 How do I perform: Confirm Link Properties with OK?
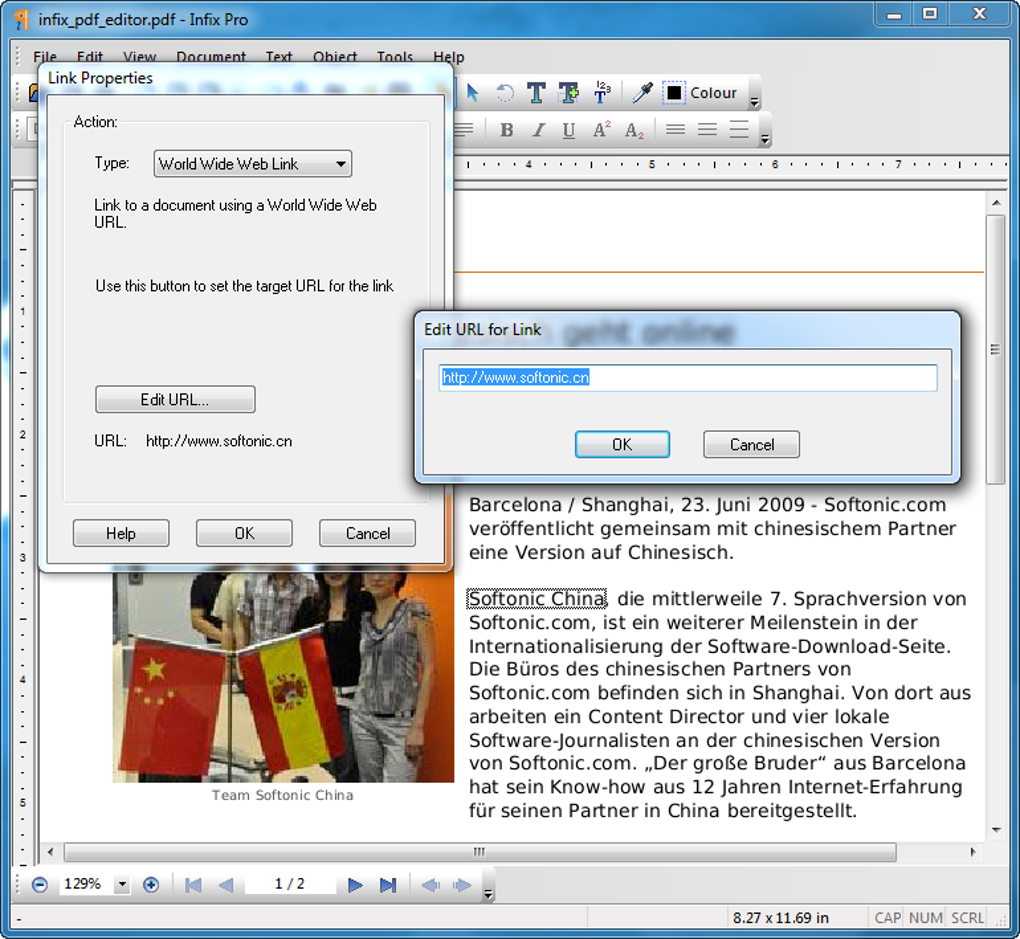click(x=245, y=533)
